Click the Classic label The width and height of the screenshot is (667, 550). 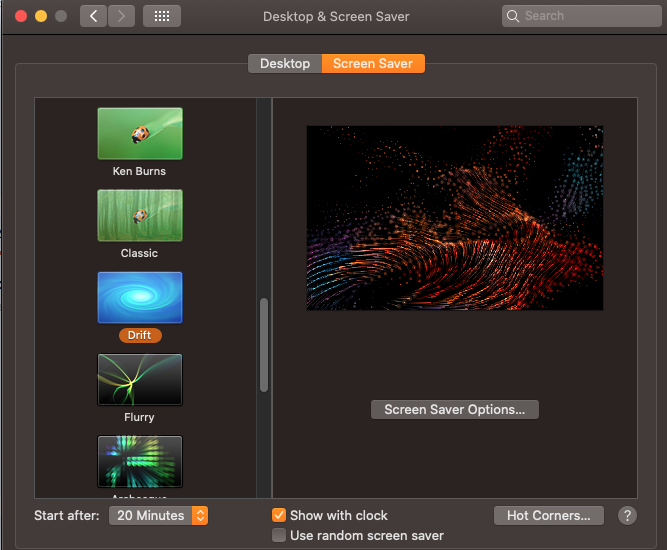[x=139, y=253]
